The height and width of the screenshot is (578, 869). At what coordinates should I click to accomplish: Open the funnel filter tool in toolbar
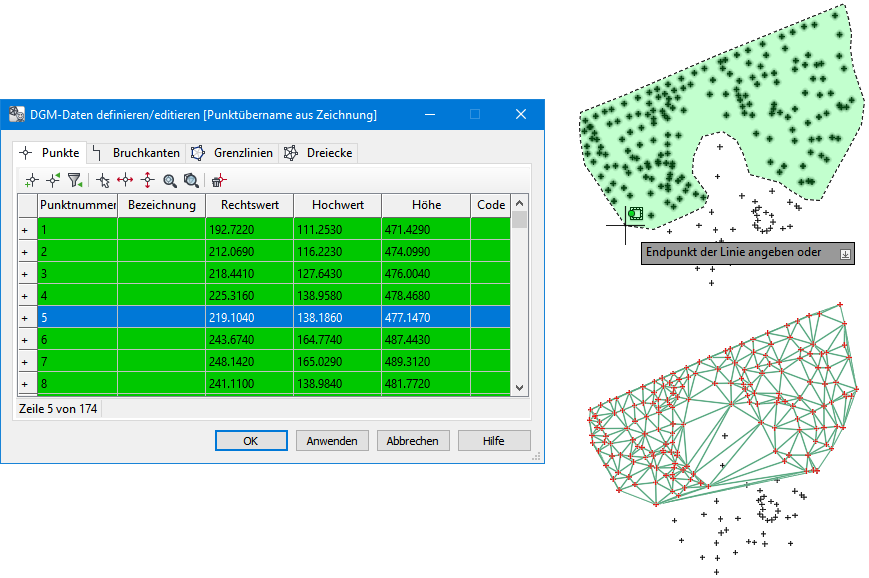click(x=74, y=180)
